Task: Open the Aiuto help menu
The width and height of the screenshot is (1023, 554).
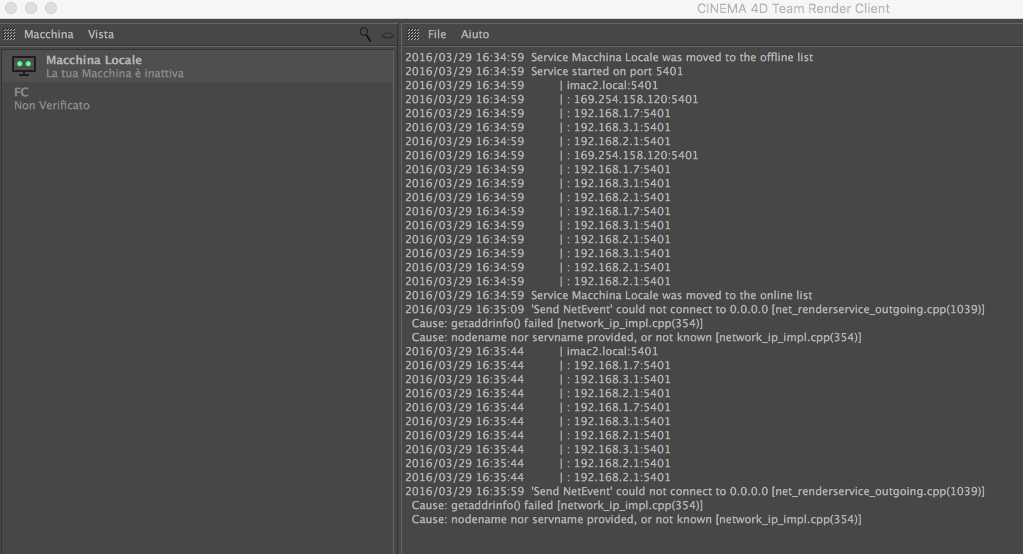Action: (x=475, y=35)
